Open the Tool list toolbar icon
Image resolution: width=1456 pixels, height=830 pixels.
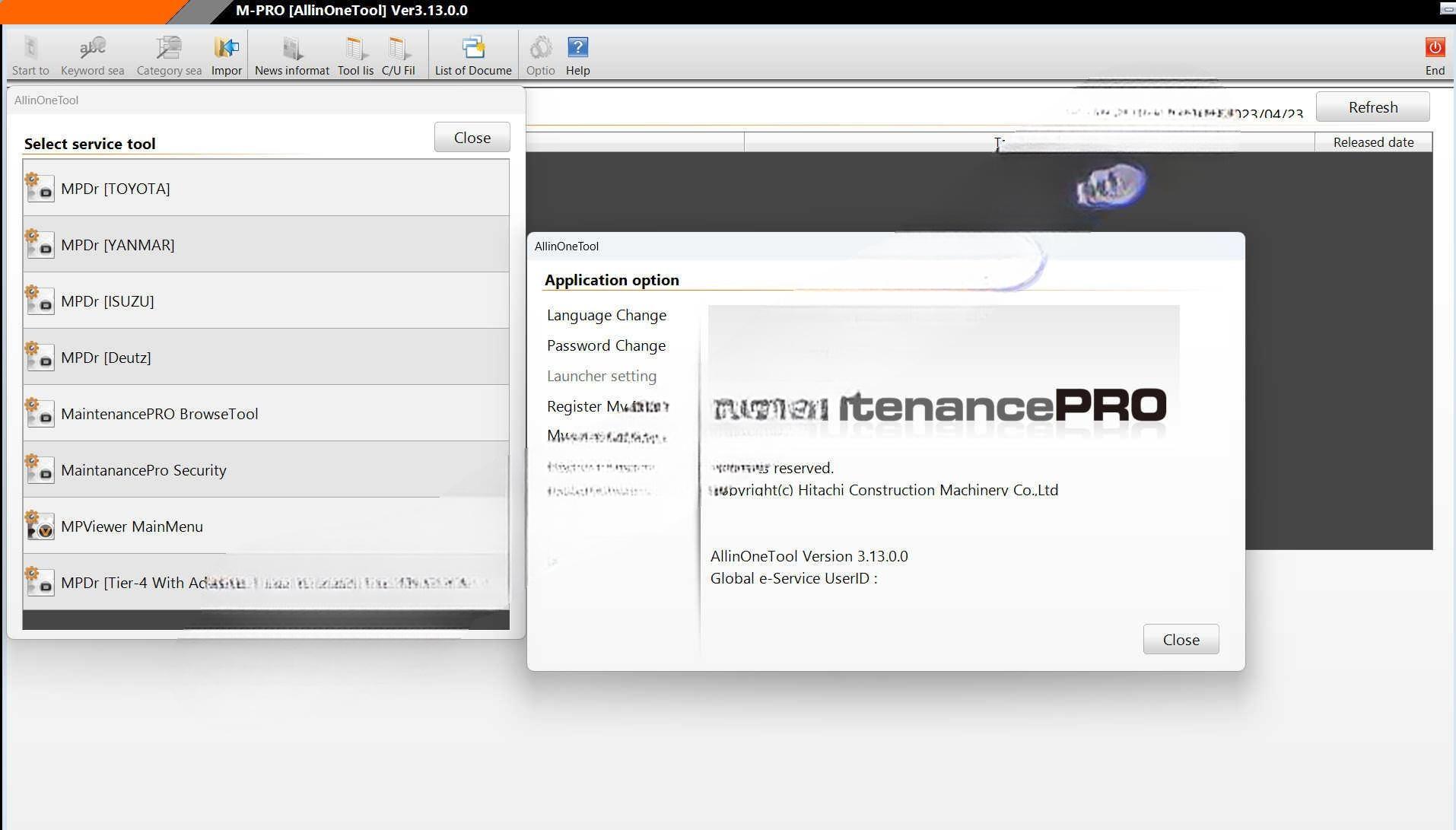tap(355, 48)
